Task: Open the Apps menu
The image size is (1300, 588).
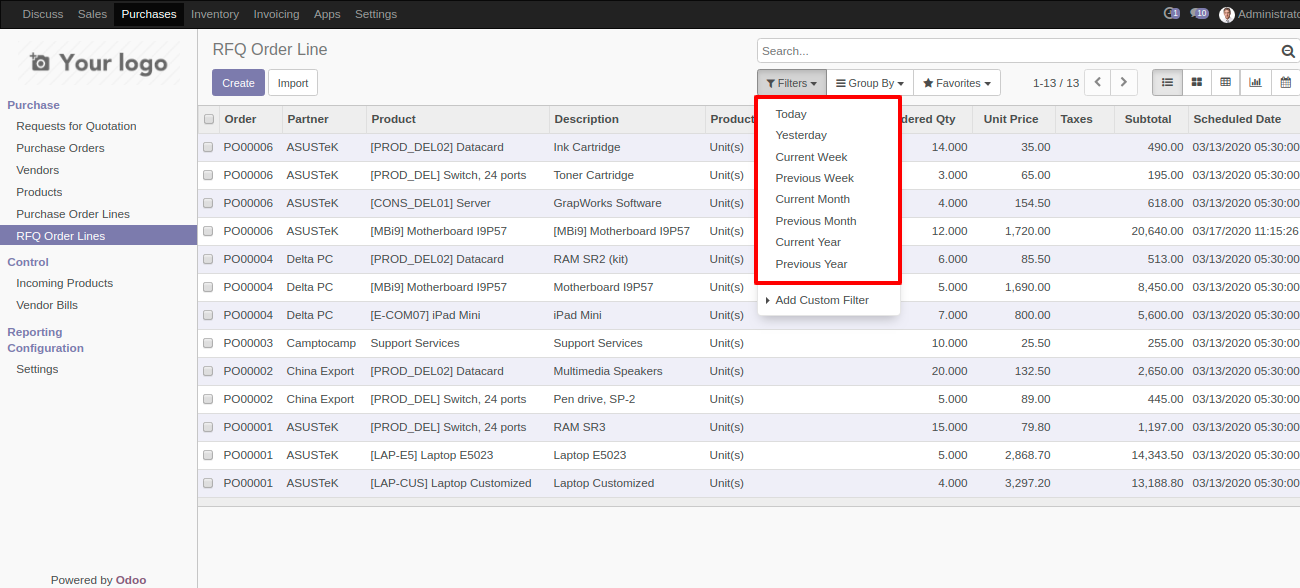Action: [x=327, y=14]
